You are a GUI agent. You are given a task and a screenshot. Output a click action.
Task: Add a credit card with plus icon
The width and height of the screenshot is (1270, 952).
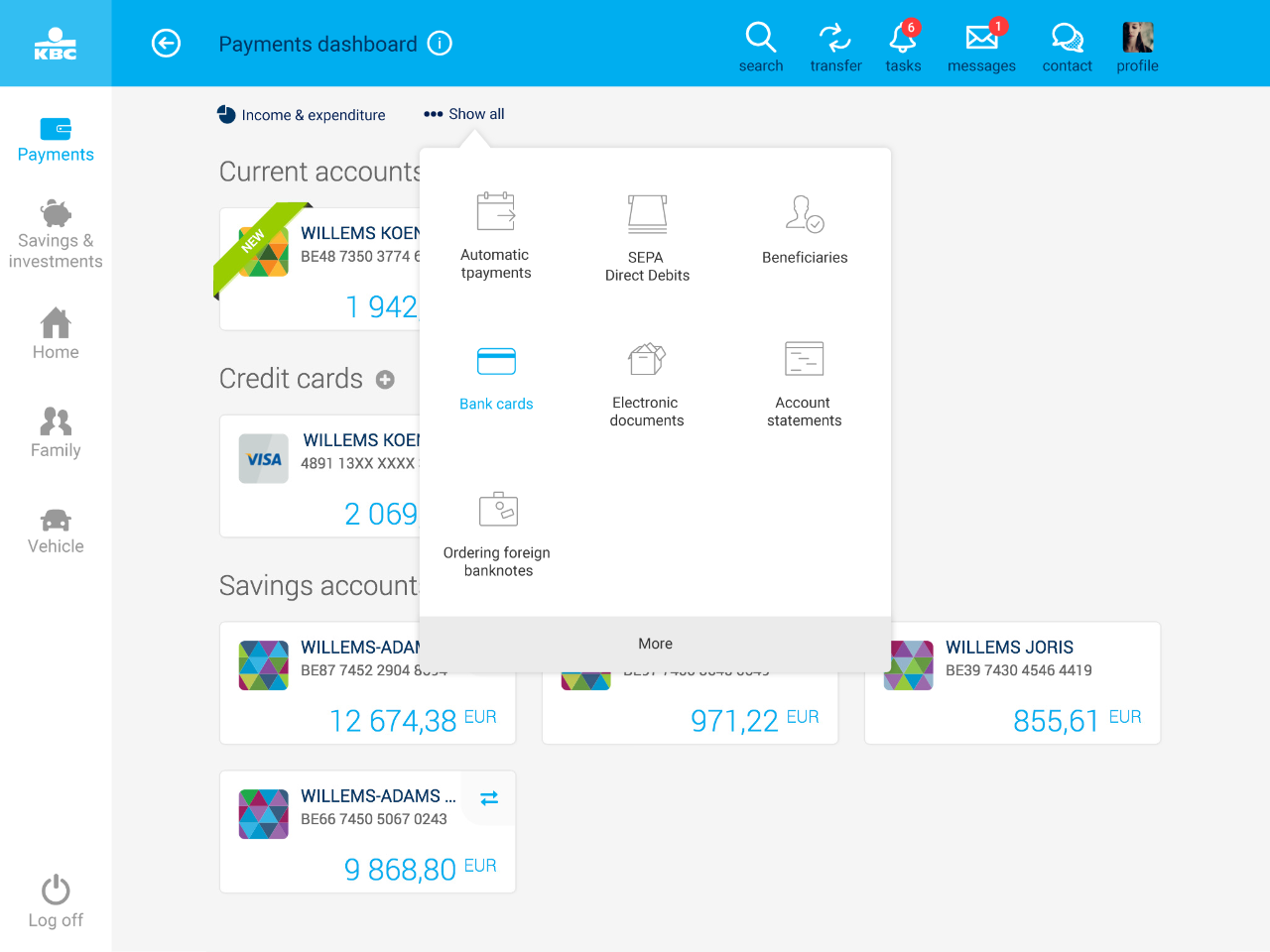[385, 380]
